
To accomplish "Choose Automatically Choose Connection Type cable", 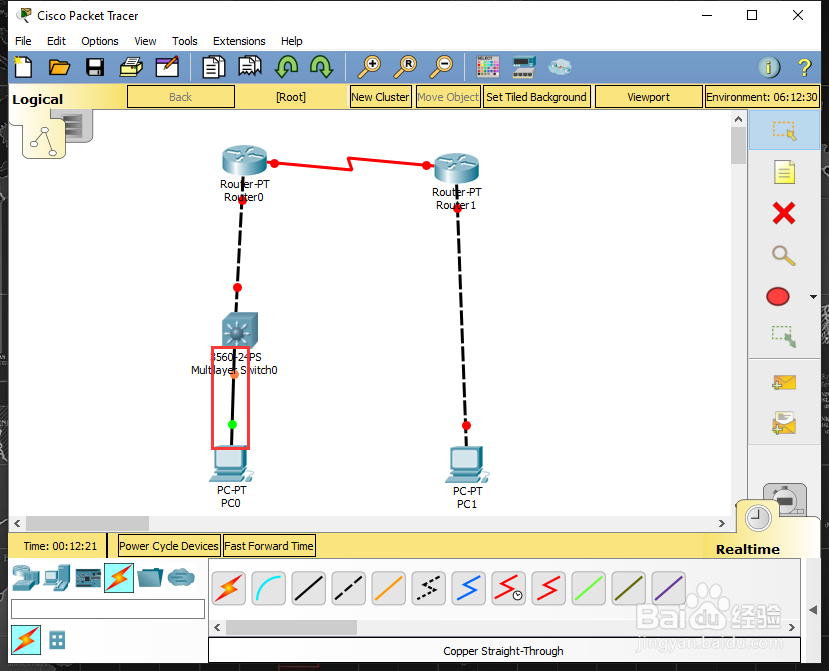I will 229,588.
